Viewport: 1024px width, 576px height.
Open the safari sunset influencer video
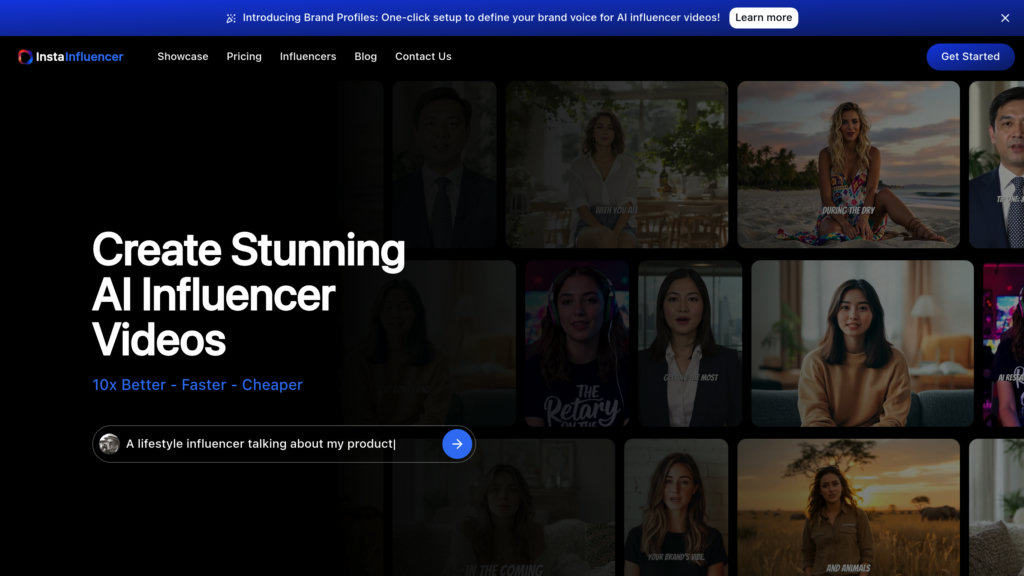coord(848,507)
